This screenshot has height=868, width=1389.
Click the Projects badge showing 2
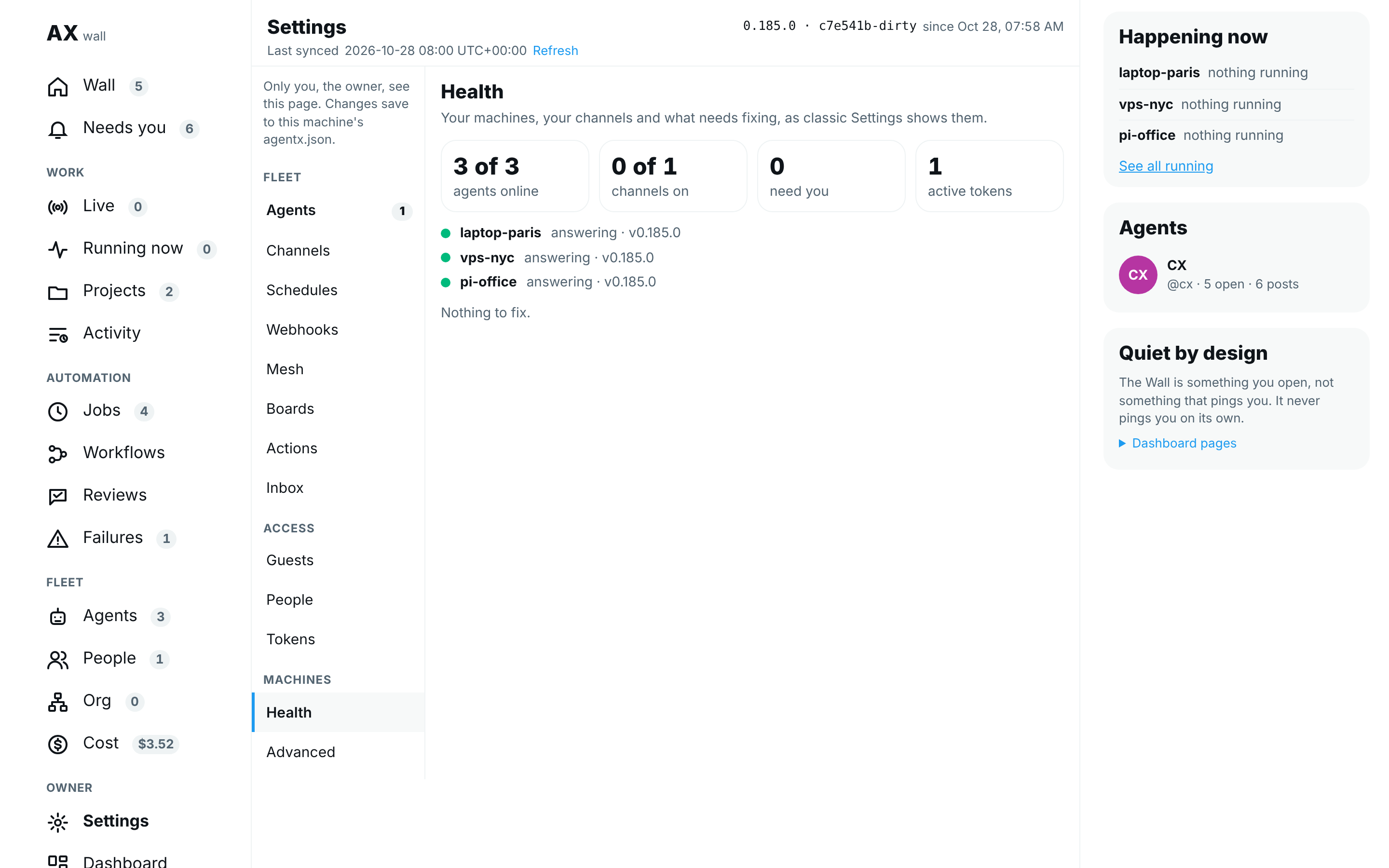point(169,292)
